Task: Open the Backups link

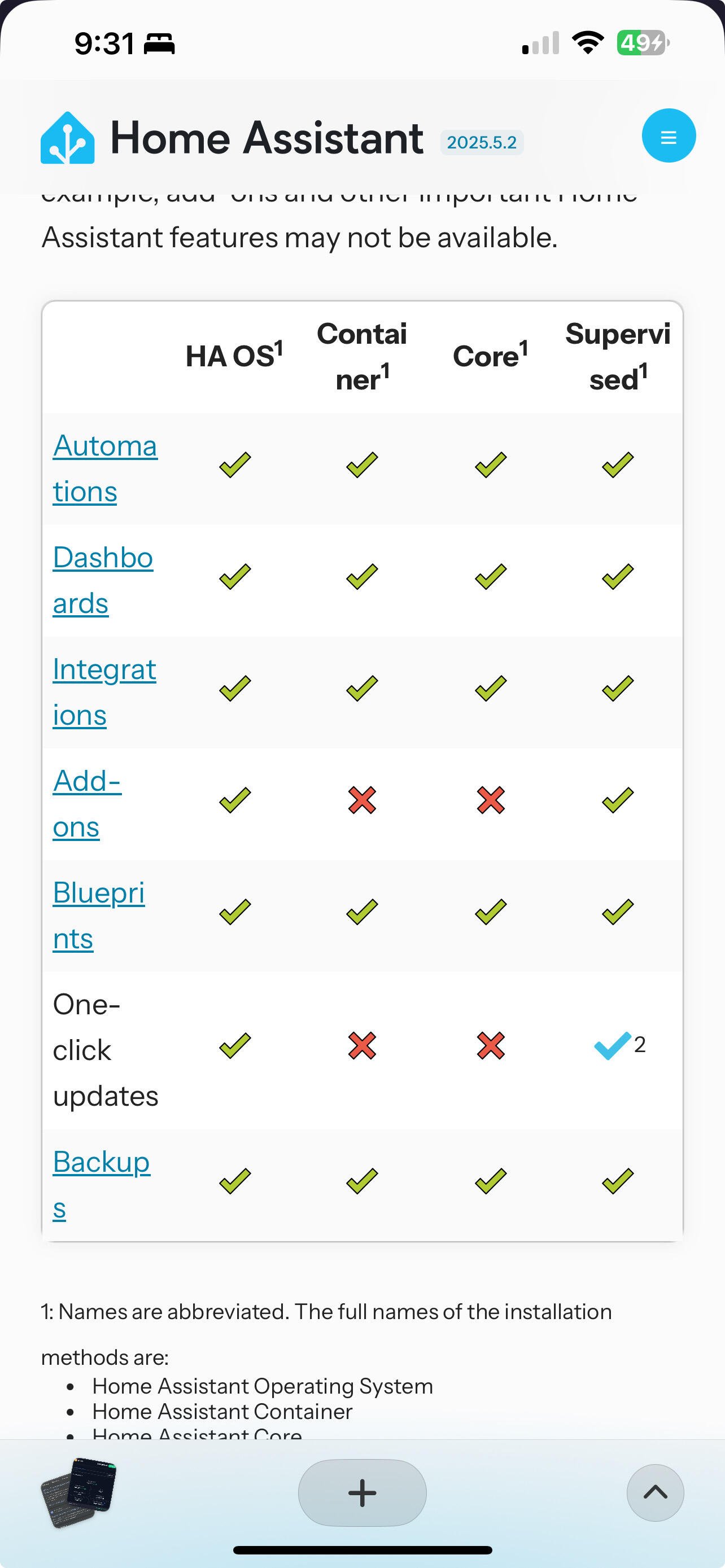Action: pyautogui.click(x=101, y=1185)
